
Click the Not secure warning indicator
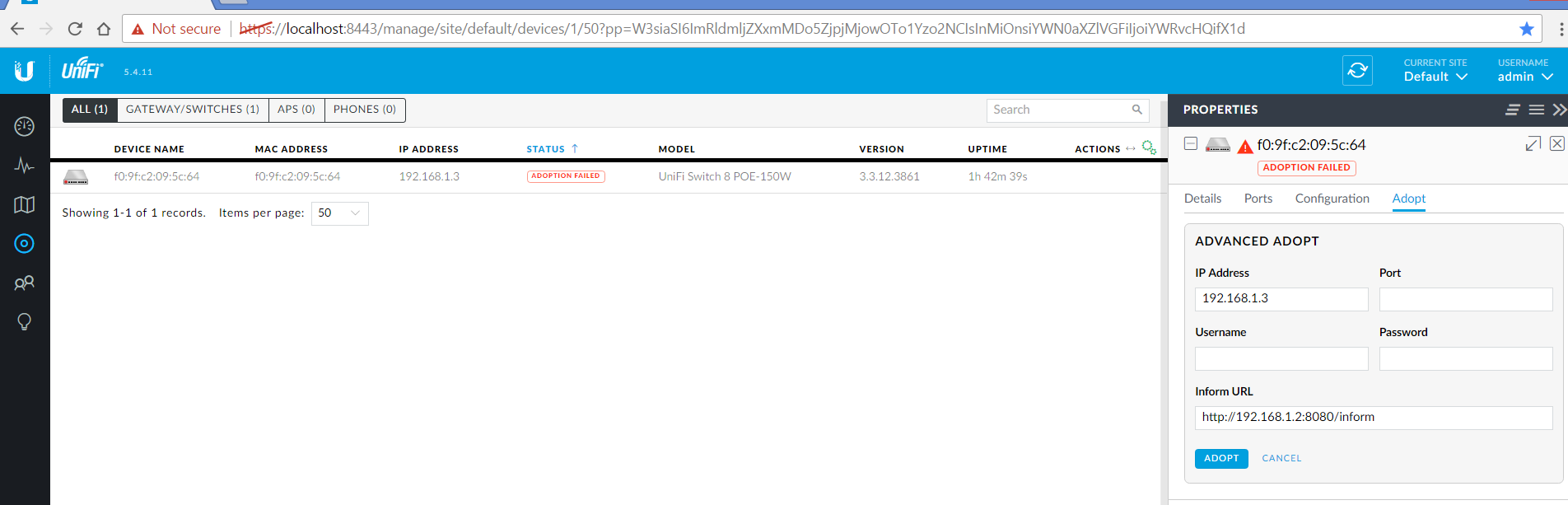pyautogui.click(x=176, y=29)
